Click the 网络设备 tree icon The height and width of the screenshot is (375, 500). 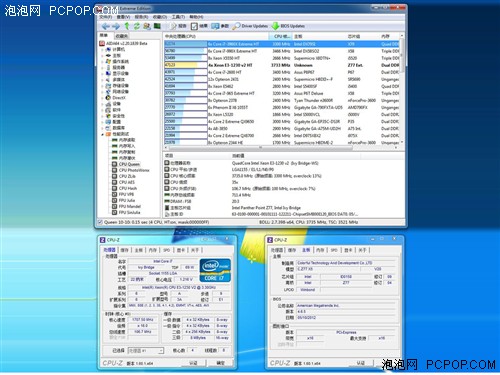point(108,92)
